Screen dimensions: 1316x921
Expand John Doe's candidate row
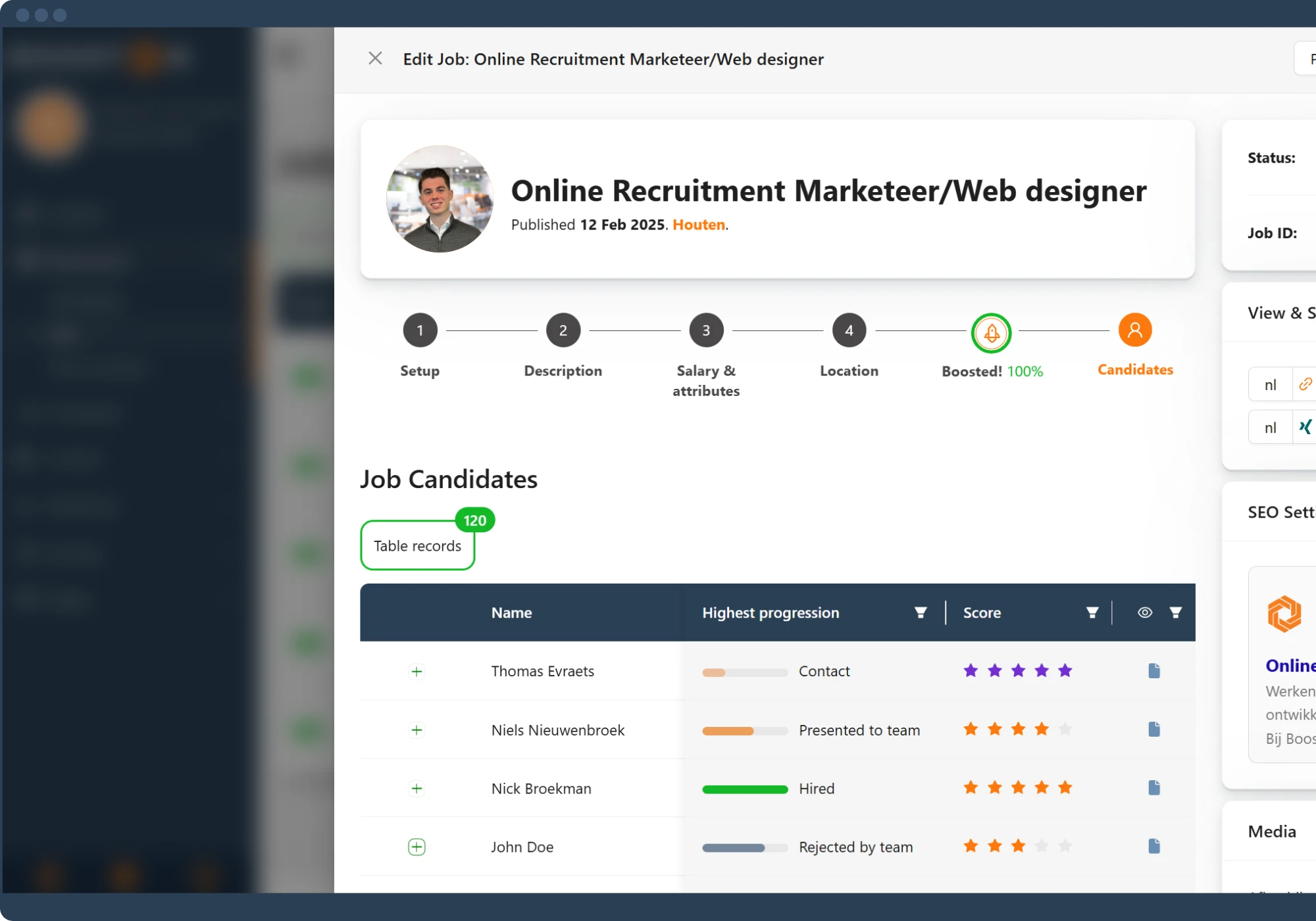click(417, 847)
